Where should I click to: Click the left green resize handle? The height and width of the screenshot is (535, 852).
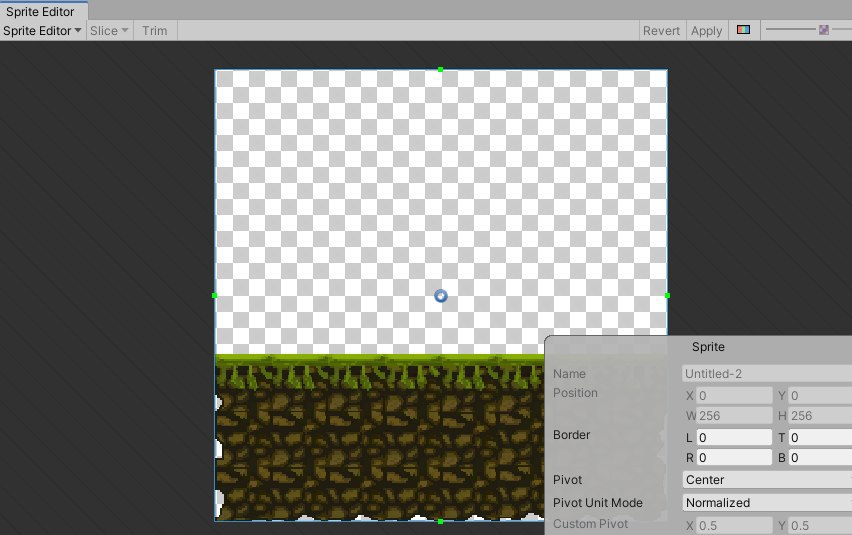point(214,295)
